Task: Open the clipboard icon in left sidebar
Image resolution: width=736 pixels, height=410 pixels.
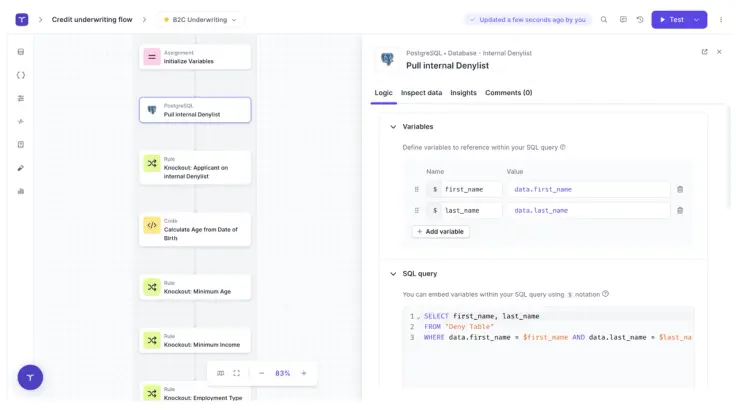Action: click(x=21, y=145)
